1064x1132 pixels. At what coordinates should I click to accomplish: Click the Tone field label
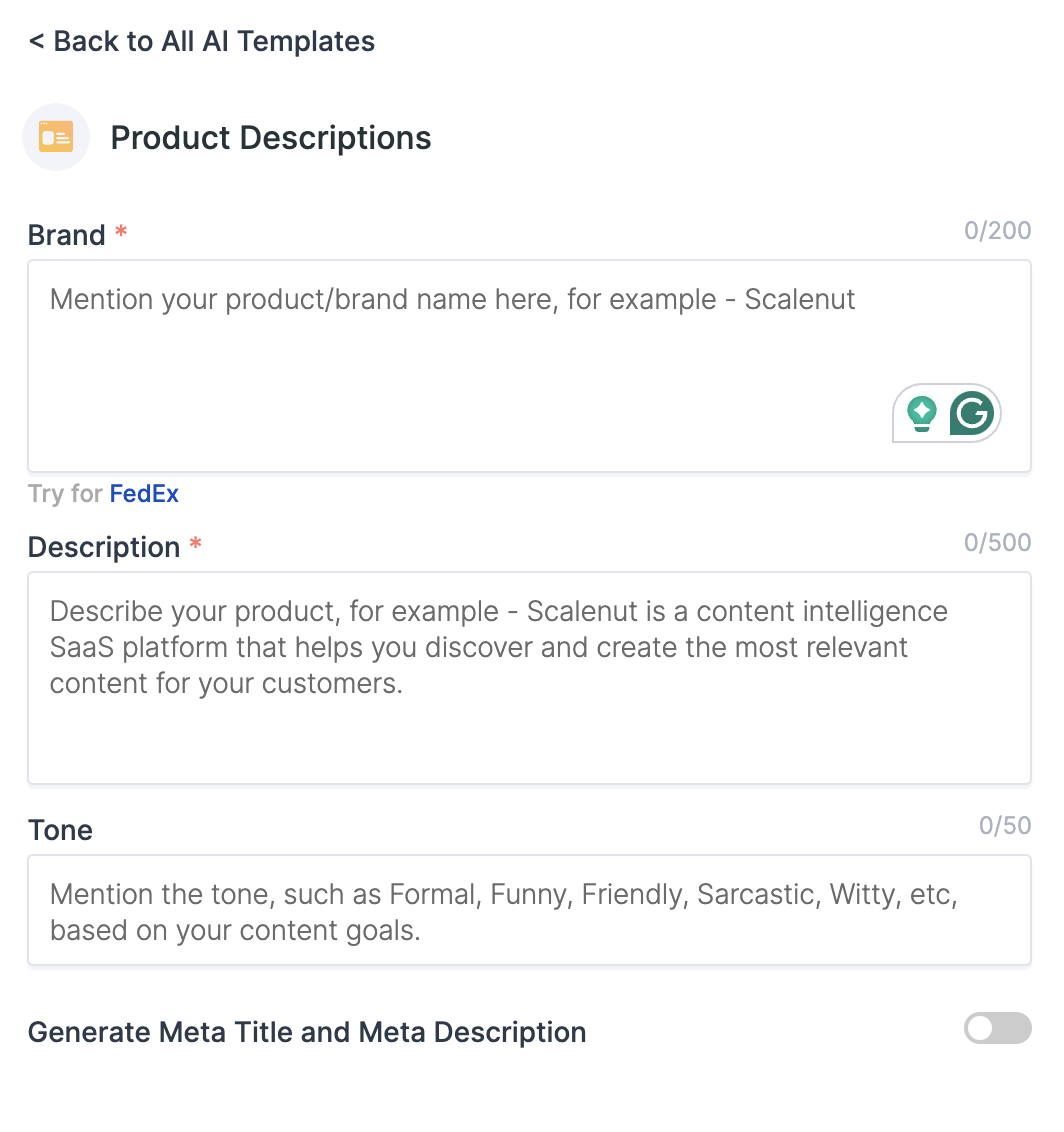tap(61, 830)
